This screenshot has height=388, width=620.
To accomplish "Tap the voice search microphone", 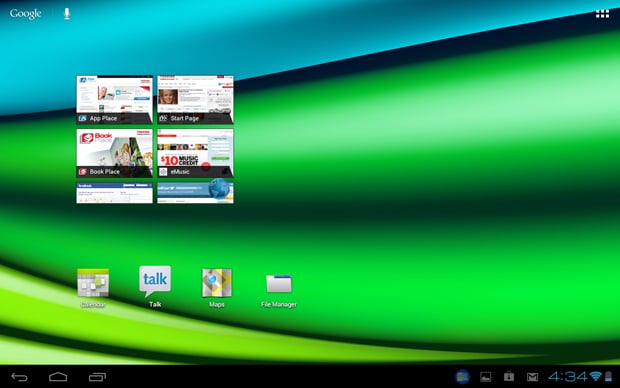I will (67, 13).
